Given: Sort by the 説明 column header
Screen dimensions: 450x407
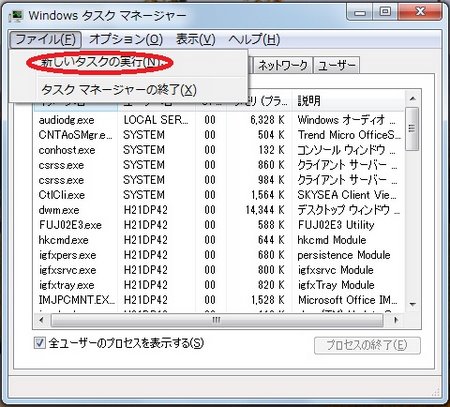Looking at the screenshot, I should pos(349,100).
